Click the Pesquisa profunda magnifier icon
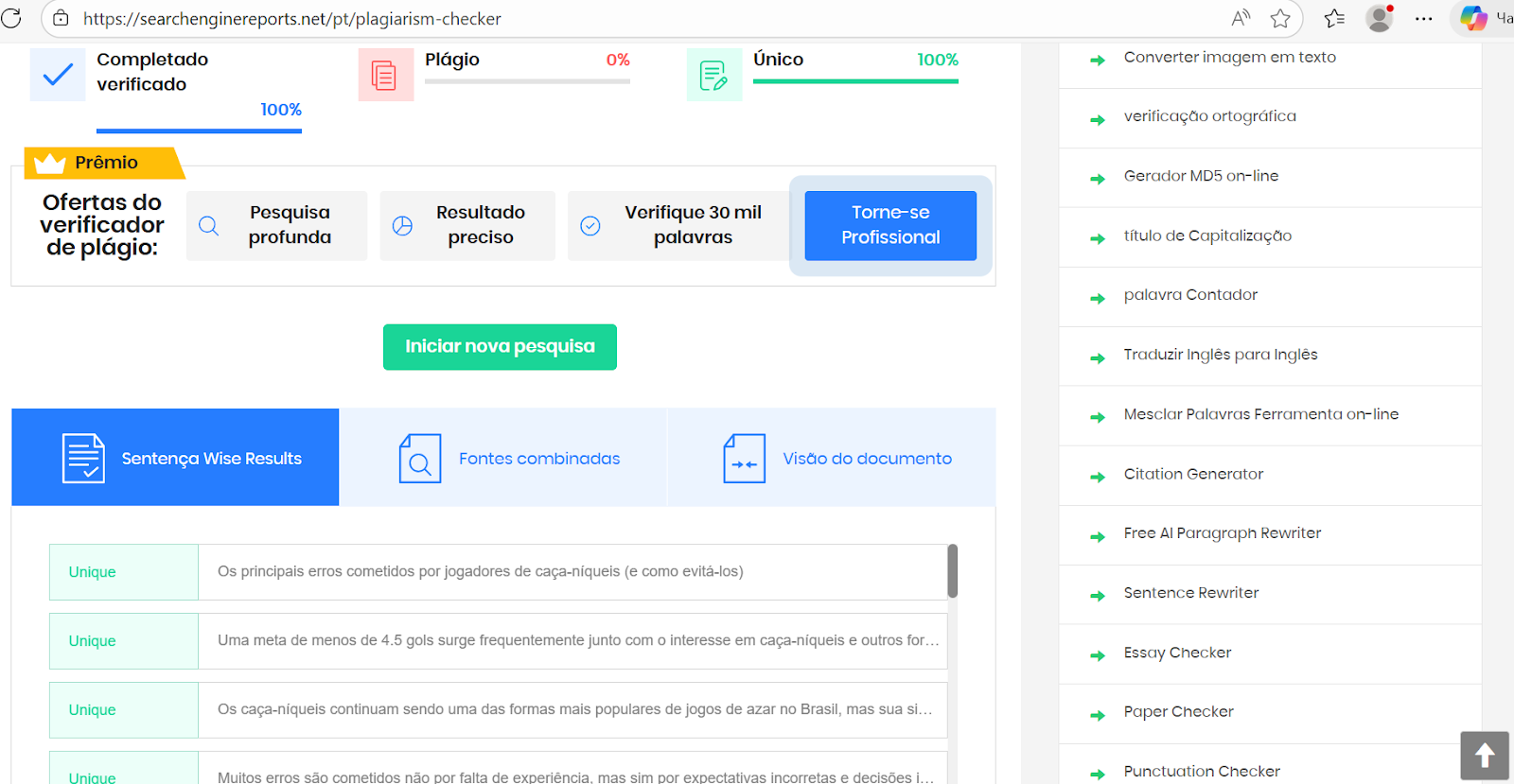This screenshot has width=1514, height=784. 209,226
